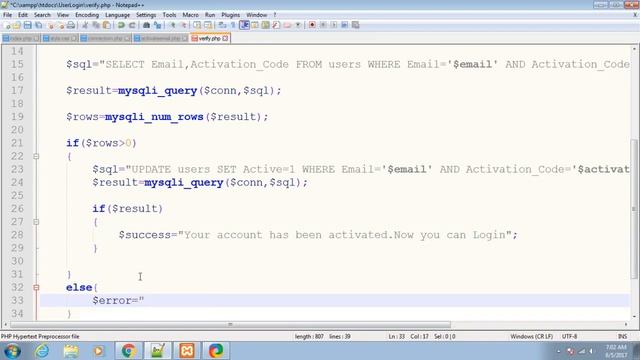Viewport: 640px width, 360px height.
Task: Click the $success message string on line 28
Action: coord(345,235)
